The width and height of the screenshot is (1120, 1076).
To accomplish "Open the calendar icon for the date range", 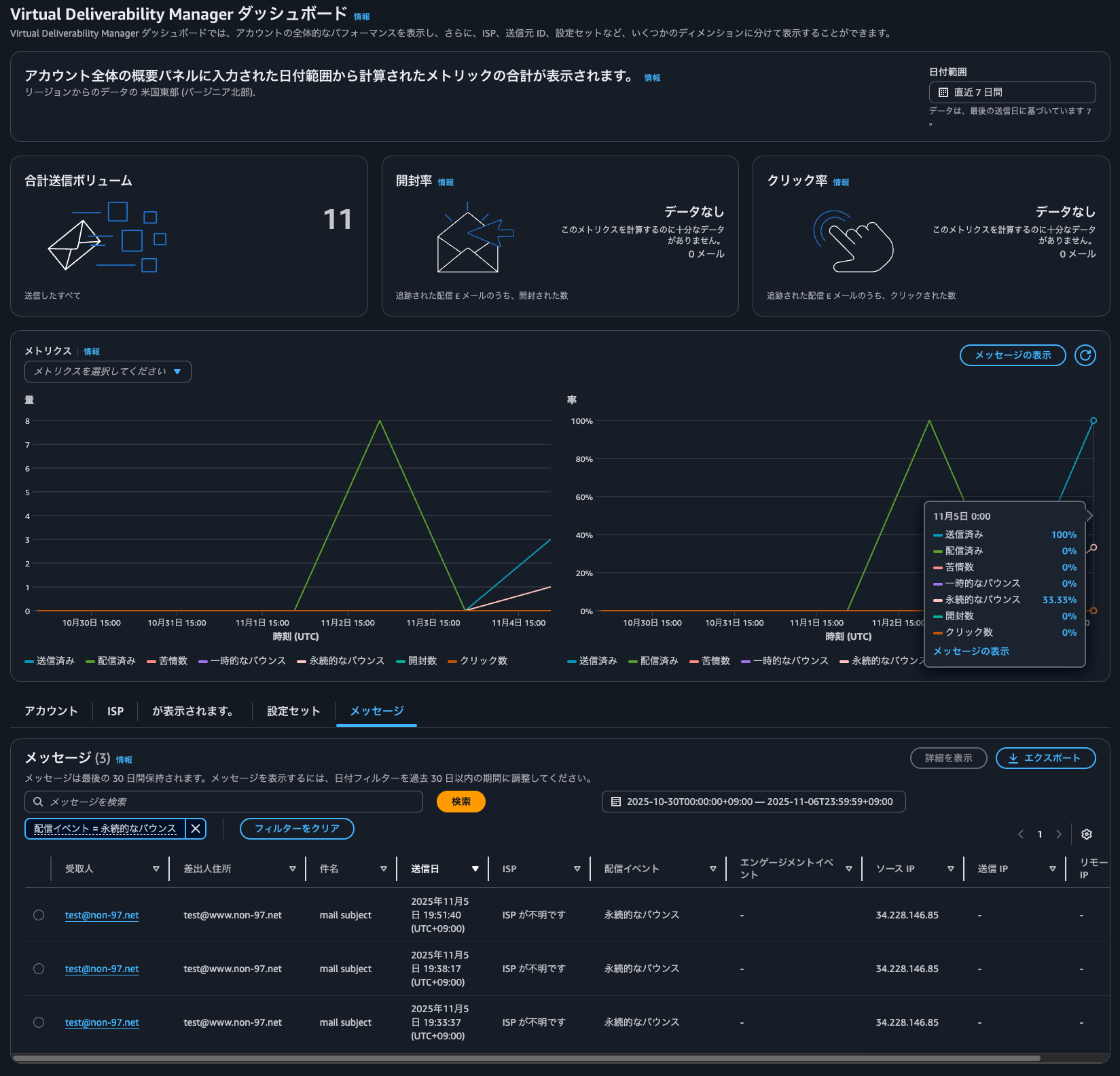I will (942, 92).
